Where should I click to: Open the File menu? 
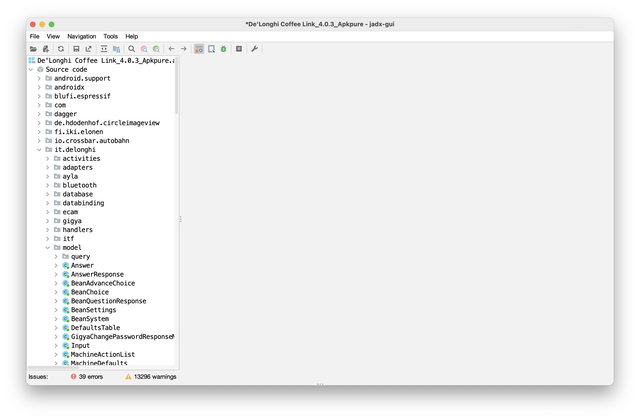35,36
